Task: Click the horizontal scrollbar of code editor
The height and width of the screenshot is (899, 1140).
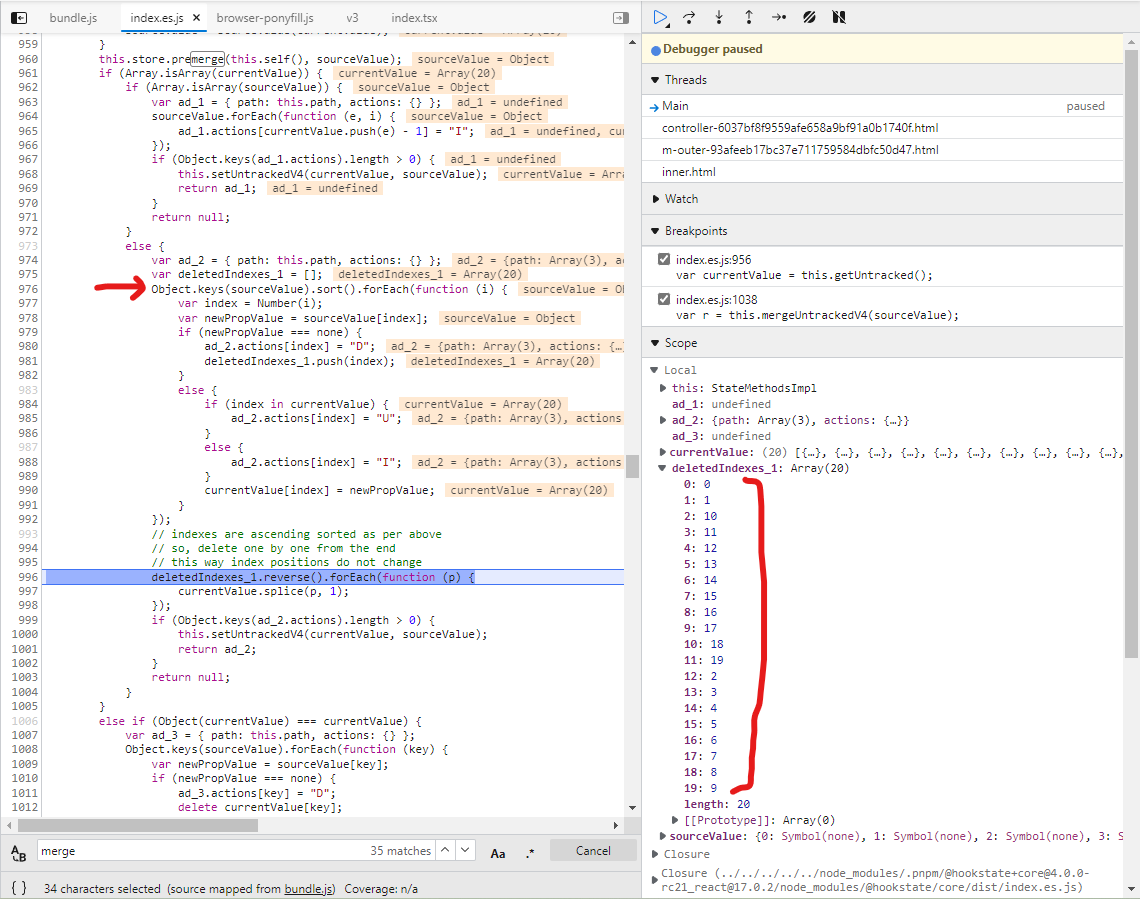Action: (x=138, y=825)
